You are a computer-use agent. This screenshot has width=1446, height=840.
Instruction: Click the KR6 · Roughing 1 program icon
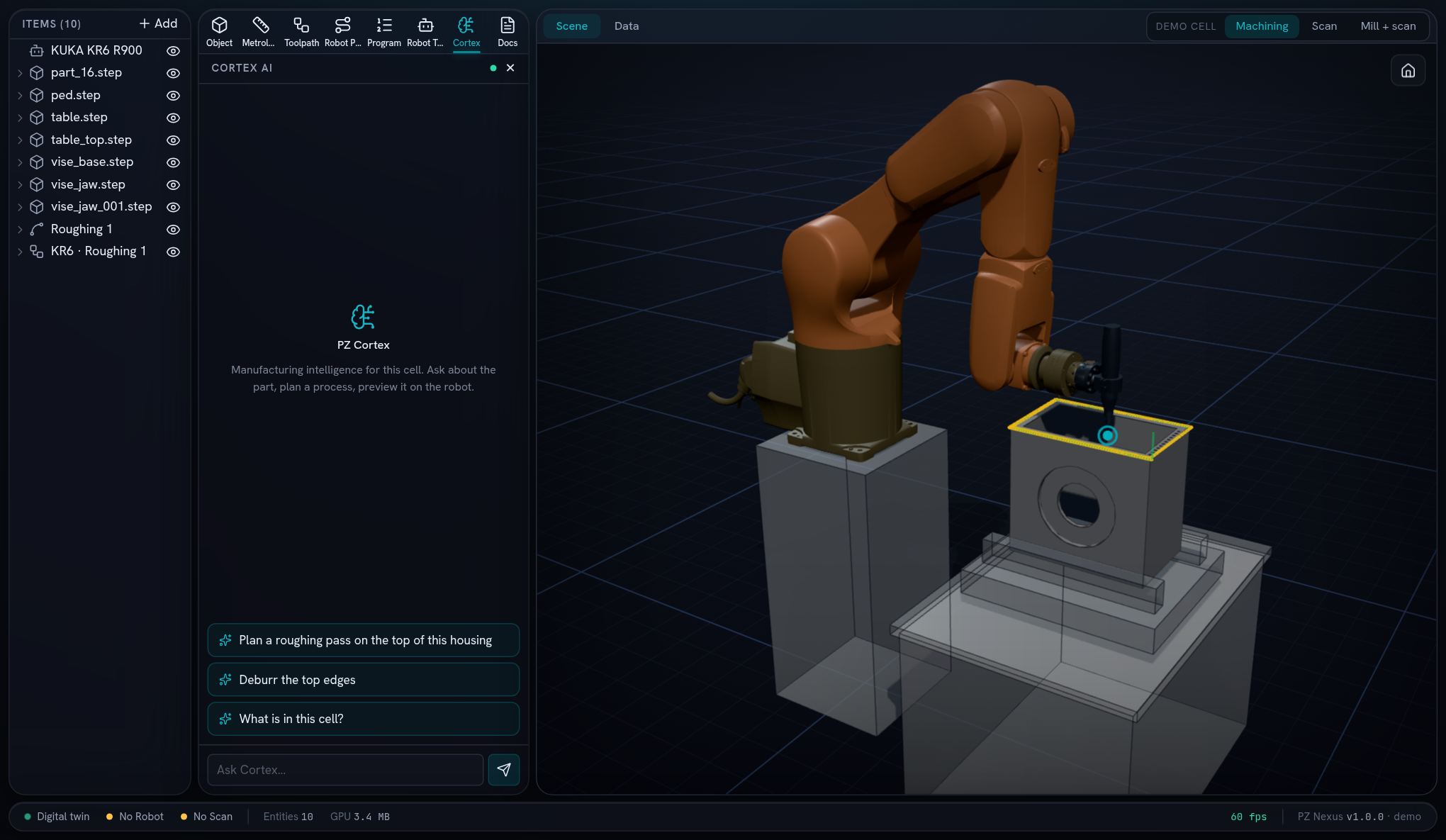(x=37, y=252)
